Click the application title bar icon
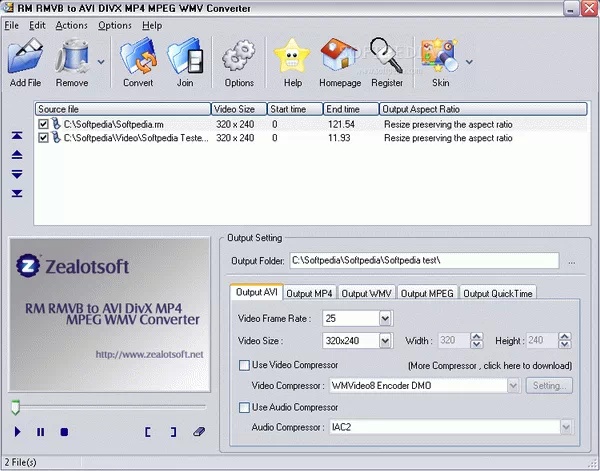Viewport: 600px width, 471px height. (8, 8)
